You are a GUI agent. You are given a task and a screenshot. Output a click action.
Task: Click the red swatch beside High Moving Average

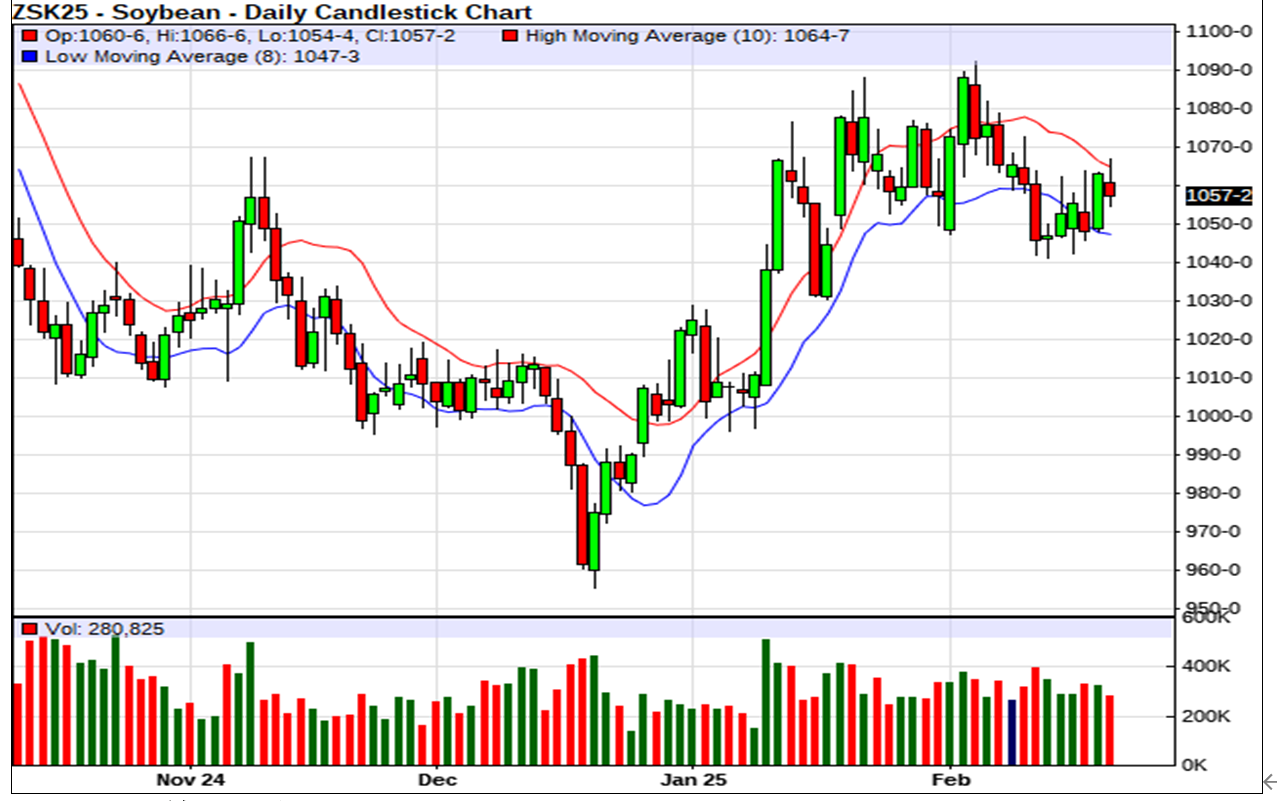pos(510,36)
